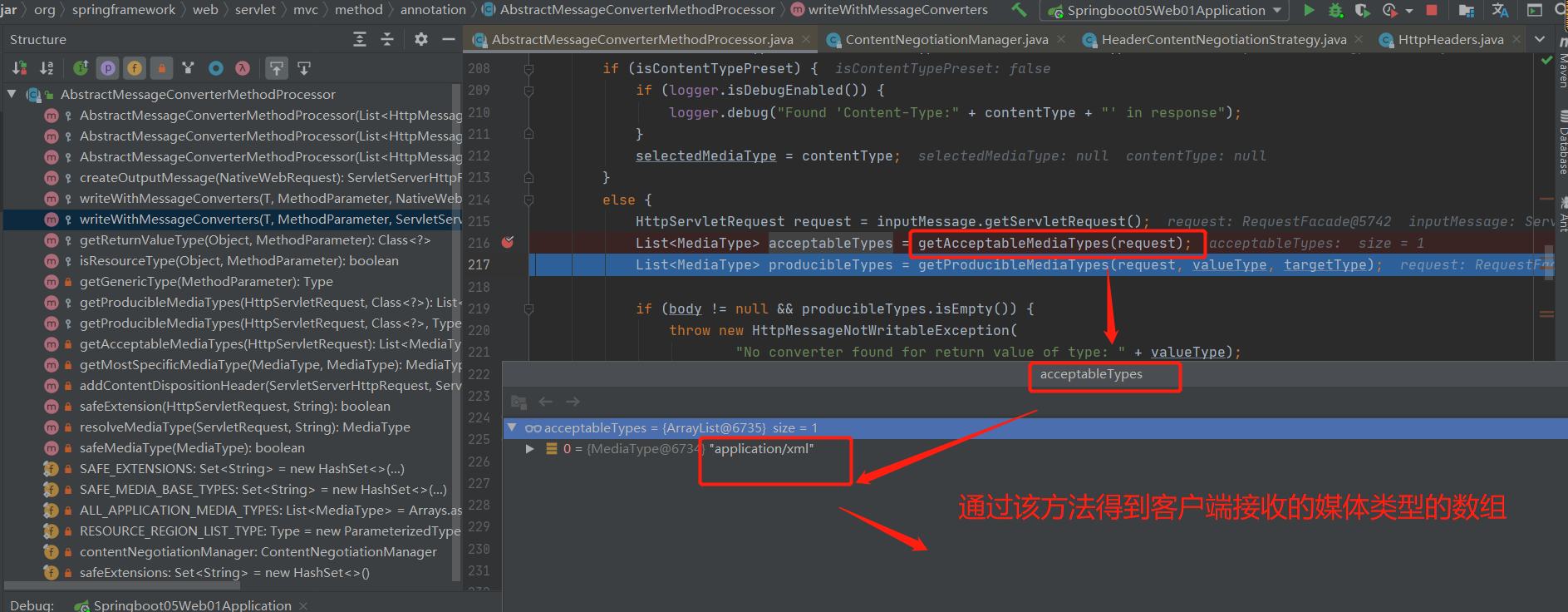Stop the running application with red square
Image resolution: width=1568 pixels, height=612 pixels.
(x=1432, y=10)
